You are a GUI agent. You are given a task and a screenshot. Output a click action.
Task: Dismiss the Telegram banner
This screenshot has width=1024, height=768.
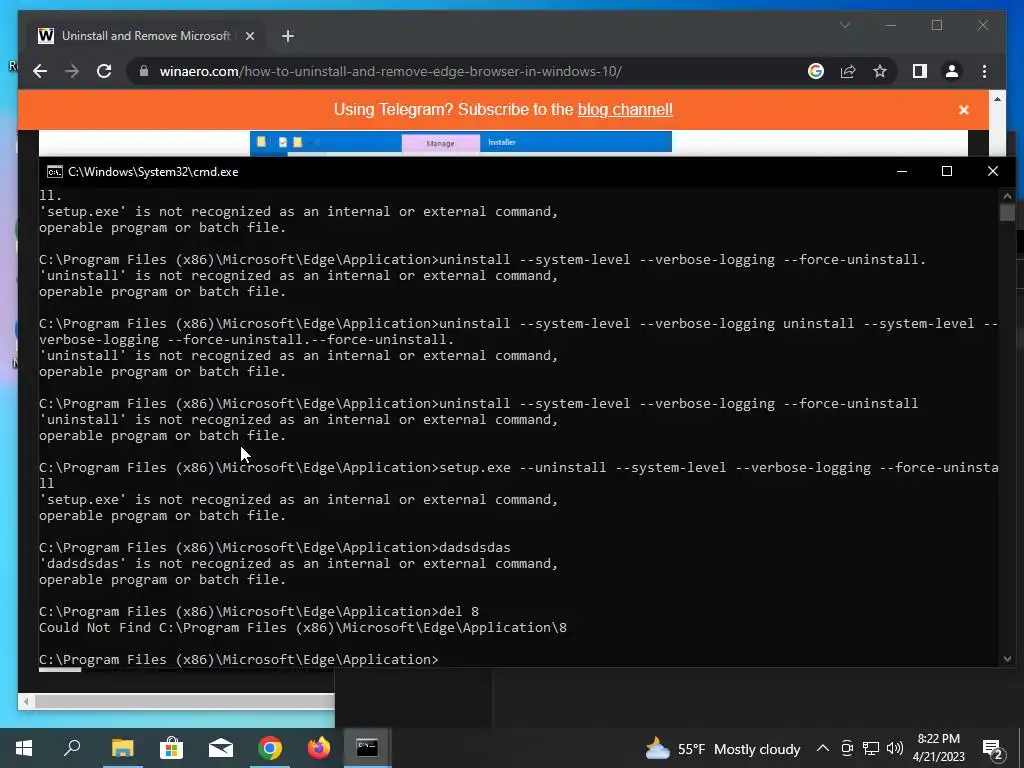pos(964,110)
